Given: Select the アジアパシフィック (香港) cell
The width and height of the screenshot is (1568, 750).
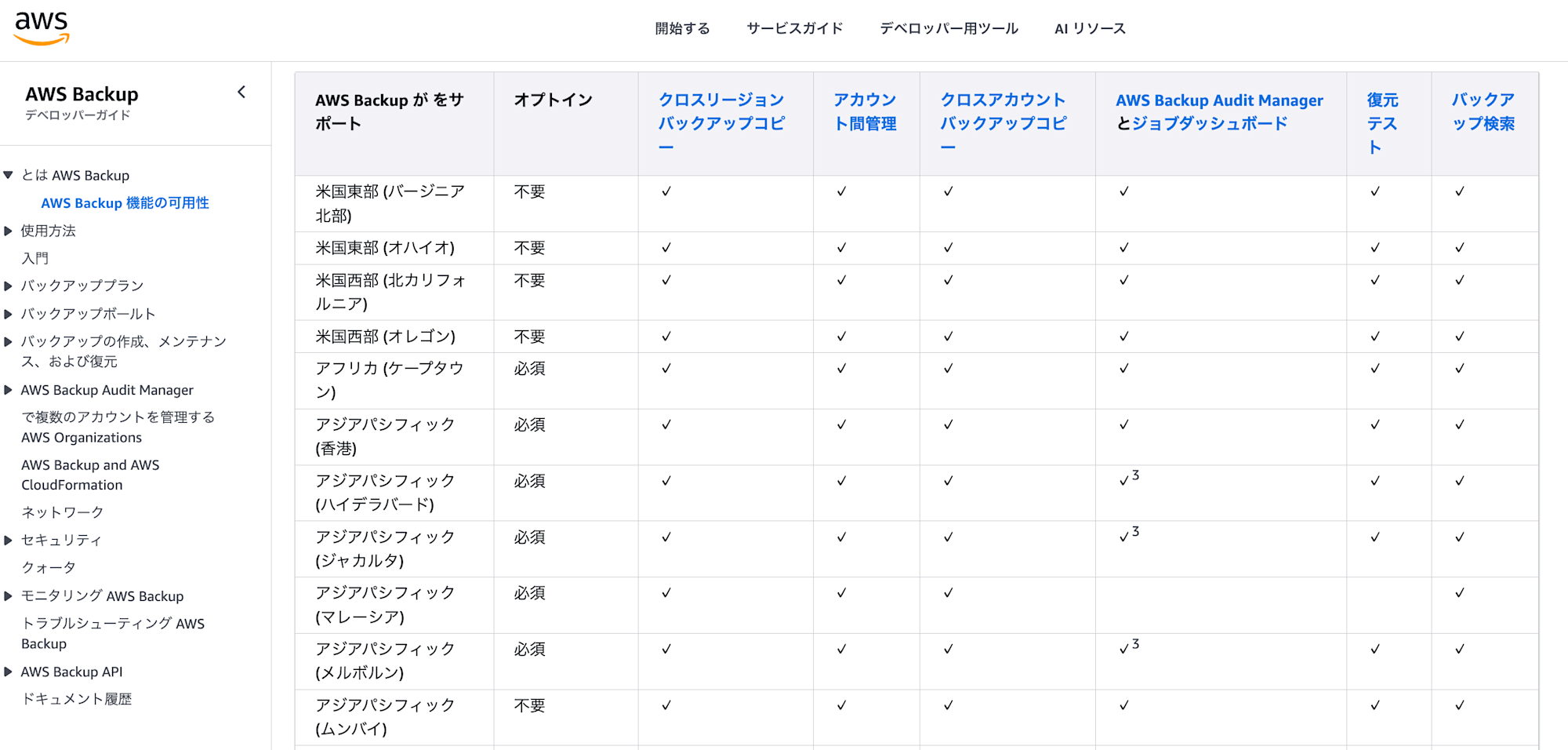Looking at the screenshot, I should point(394,437).
